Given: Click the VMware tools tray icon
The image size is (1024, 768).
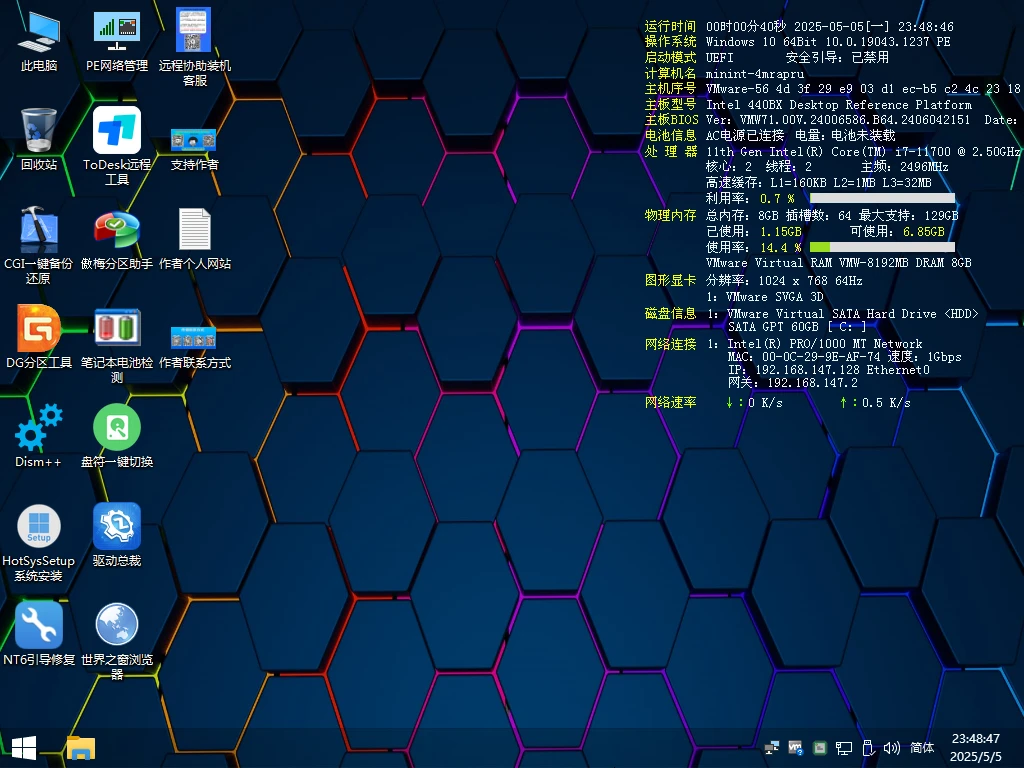Looking at the screenshot, I should point(795,748).
